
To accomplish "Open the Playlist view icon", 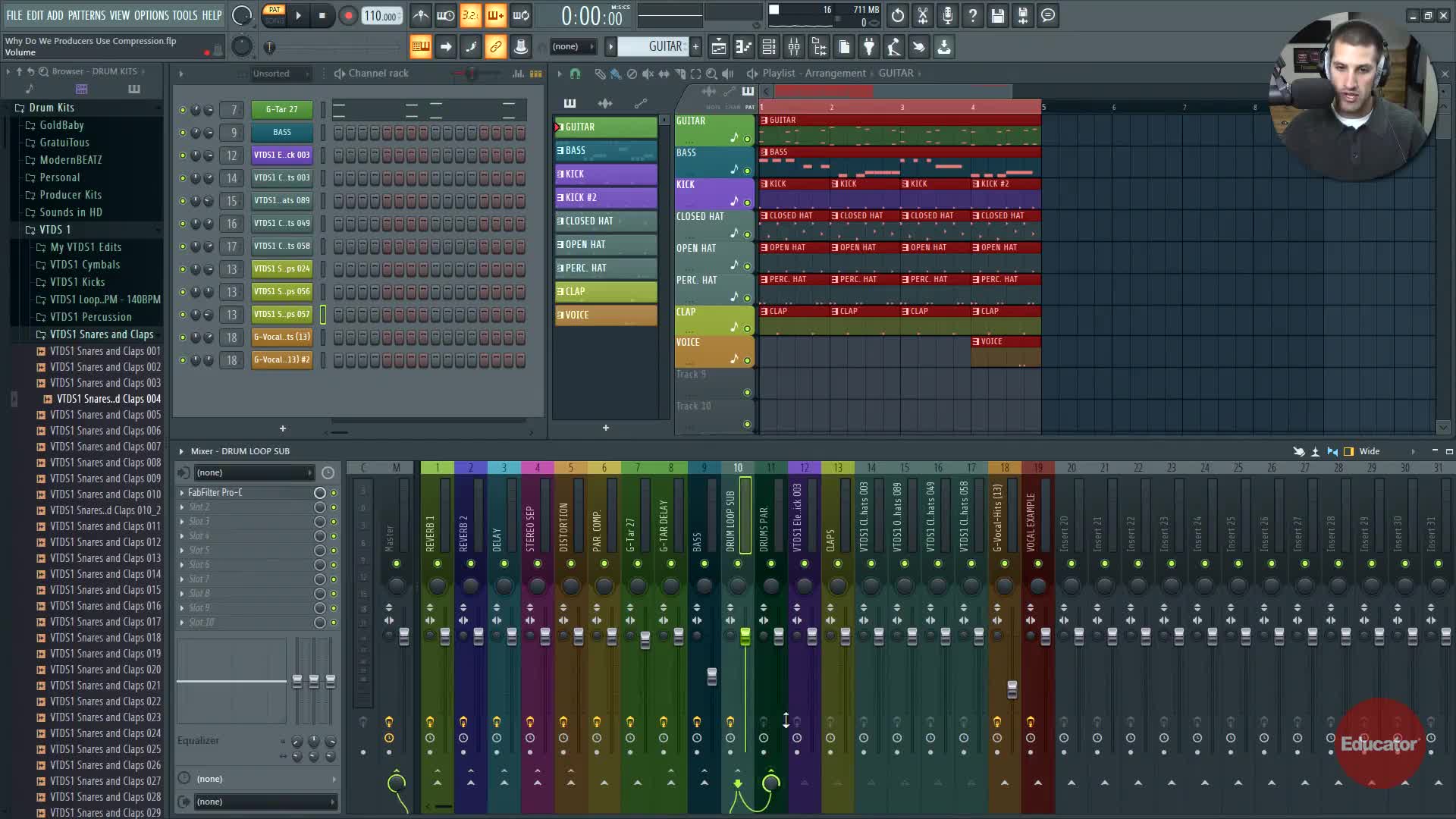I will (718, 47).
